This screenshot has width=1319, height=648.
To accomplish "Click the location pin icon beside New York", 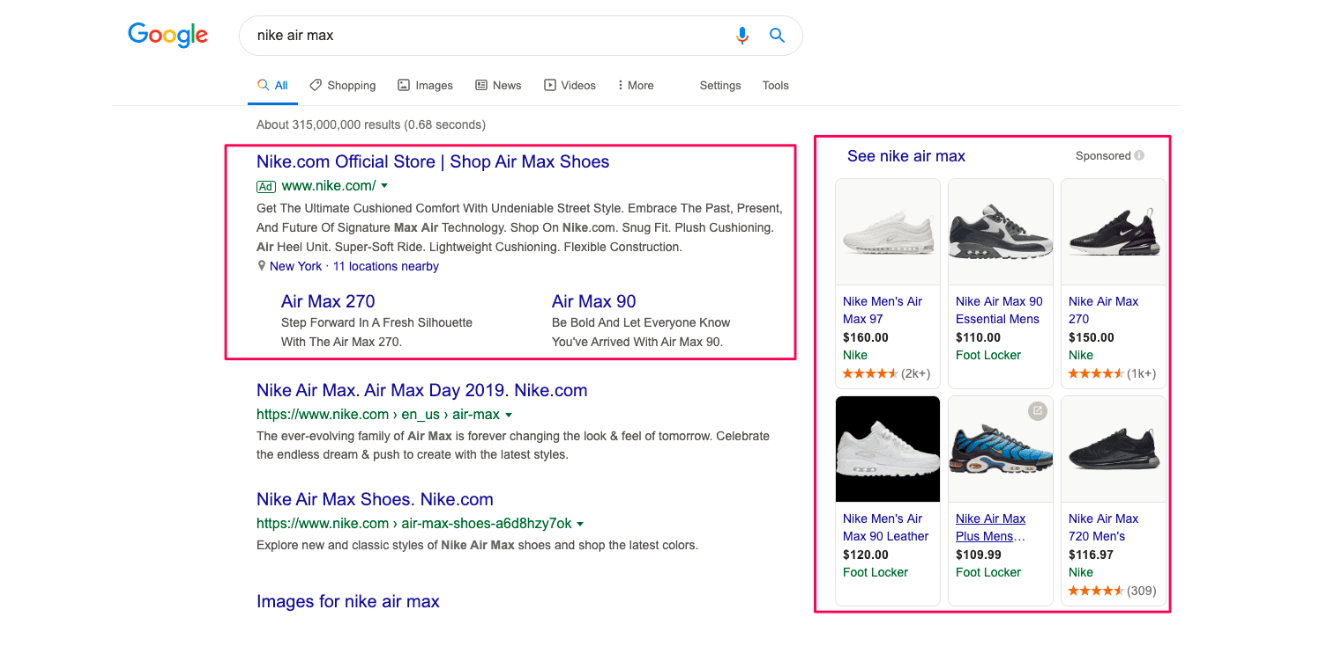I will click(262, 266).
